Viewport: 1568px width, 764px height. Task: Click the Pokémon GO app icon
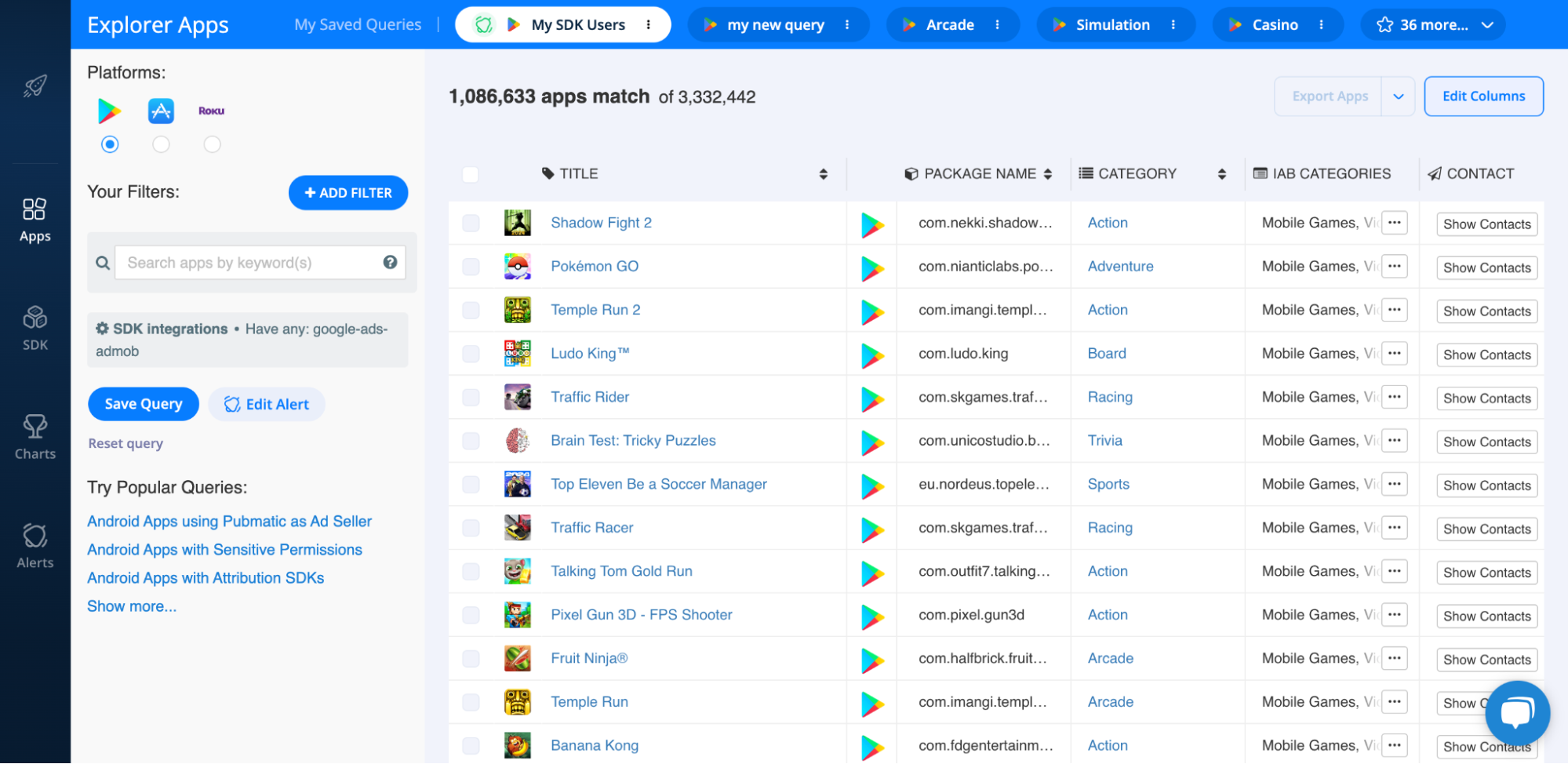coord(518,267)
